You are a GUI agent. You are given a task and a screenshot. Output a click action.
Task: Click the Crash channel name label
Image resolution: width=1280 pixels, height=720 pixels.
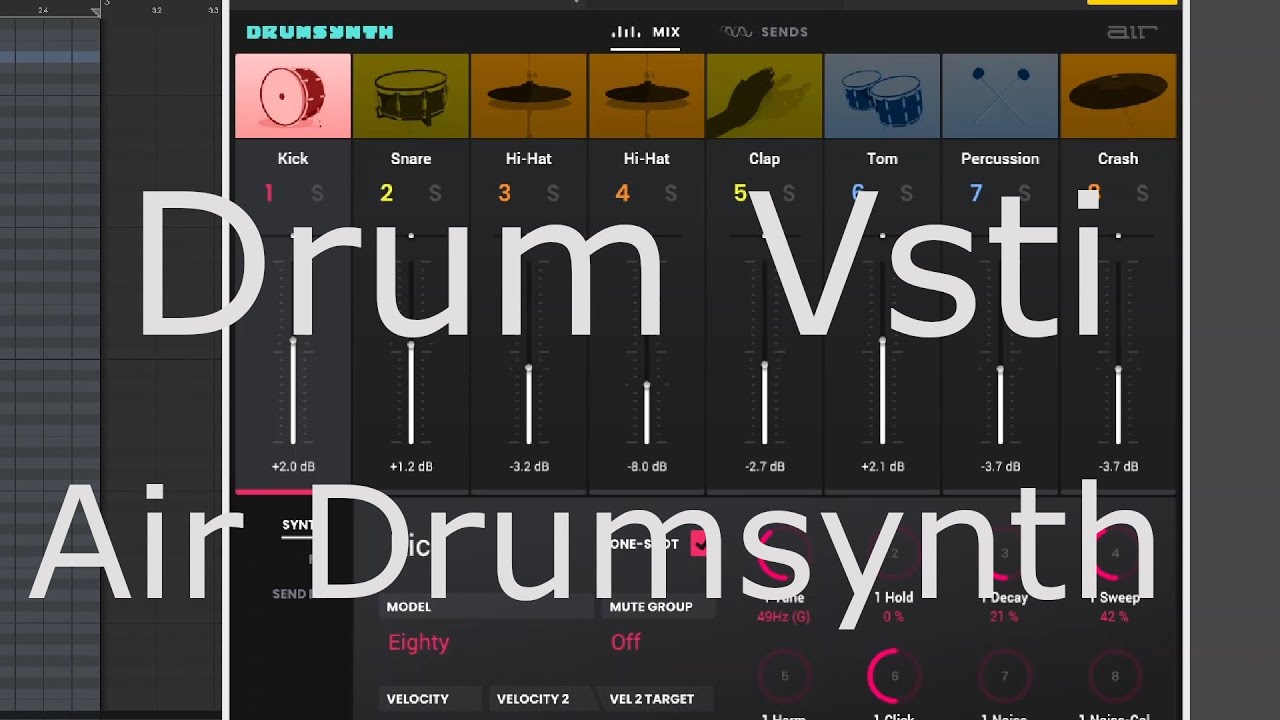[1118, 158]
